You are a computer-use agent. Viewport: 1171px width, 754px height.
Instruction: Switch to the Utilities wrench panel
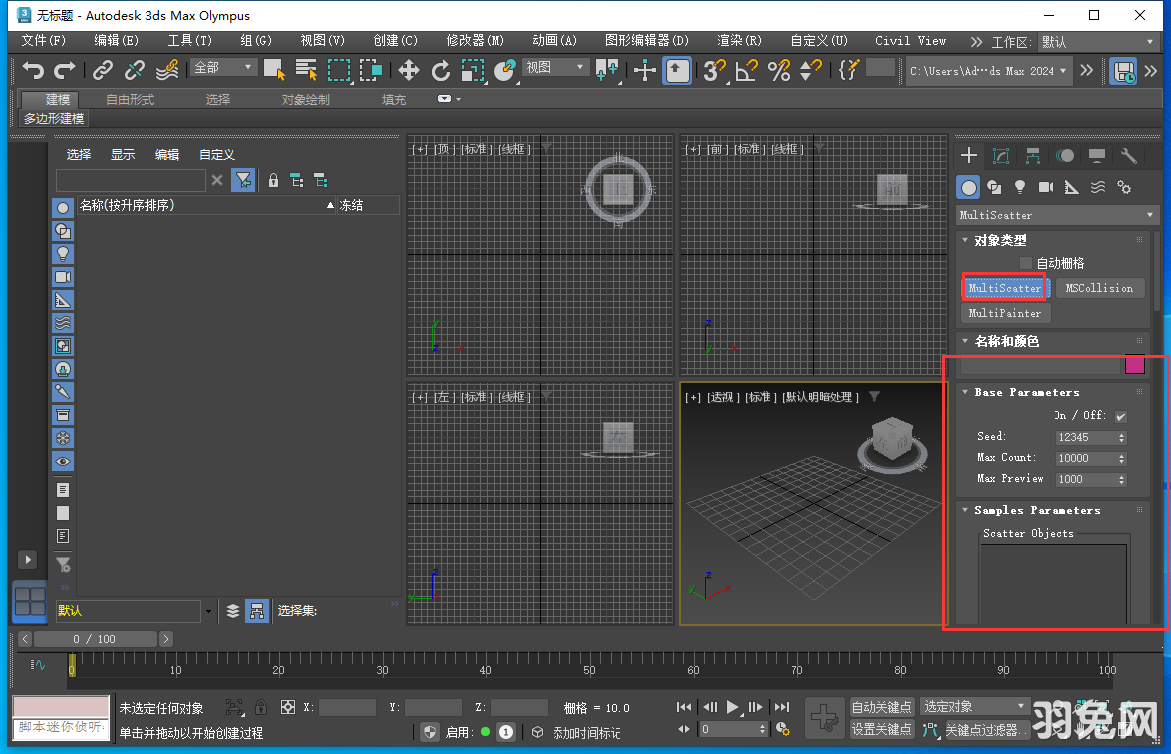coord(1129,156)
